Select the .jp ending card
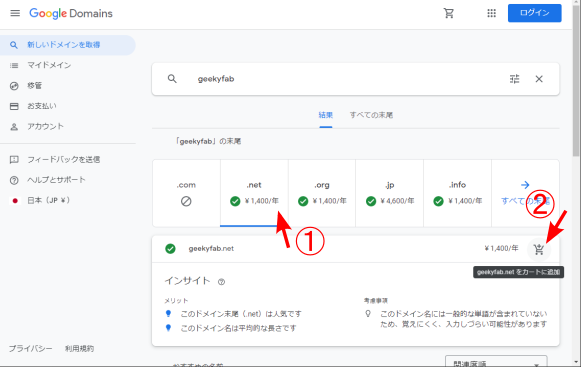 click(389, 193)
